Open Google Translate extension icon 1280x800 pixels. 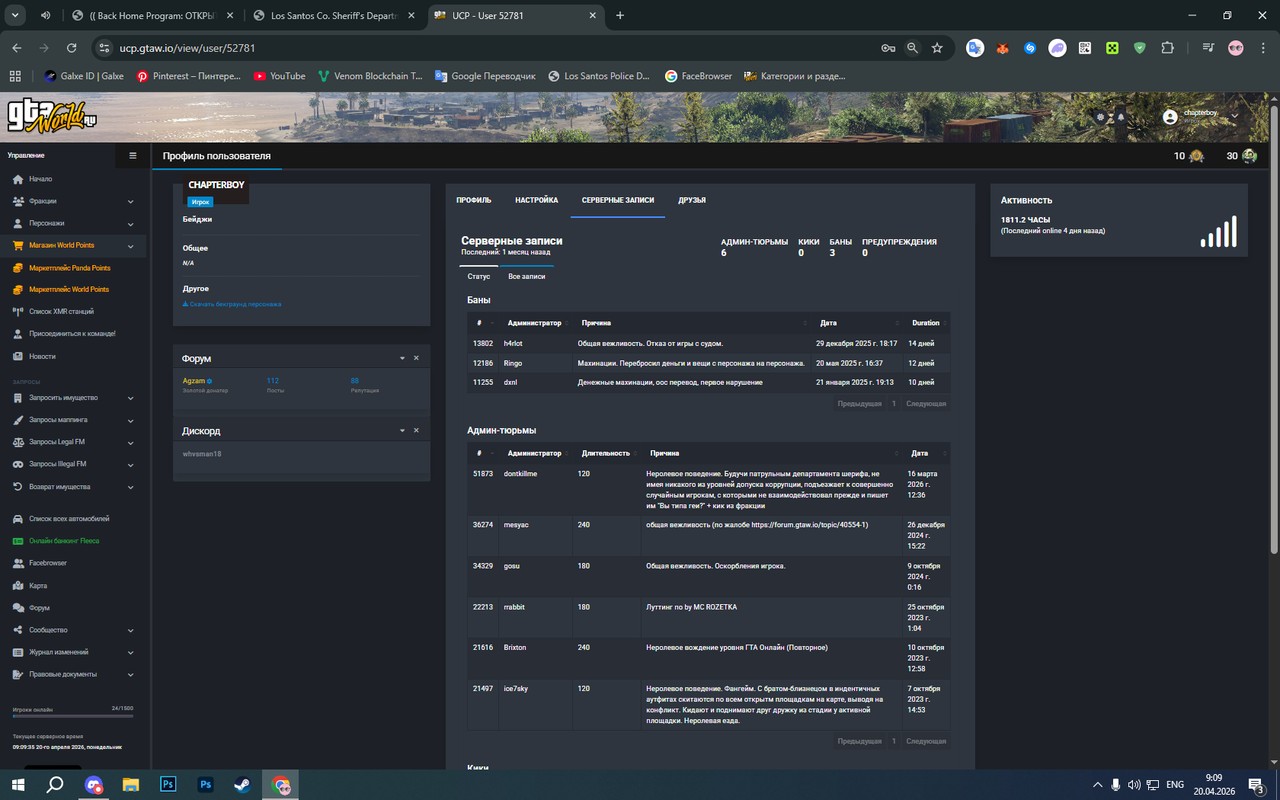click(974, 48)
